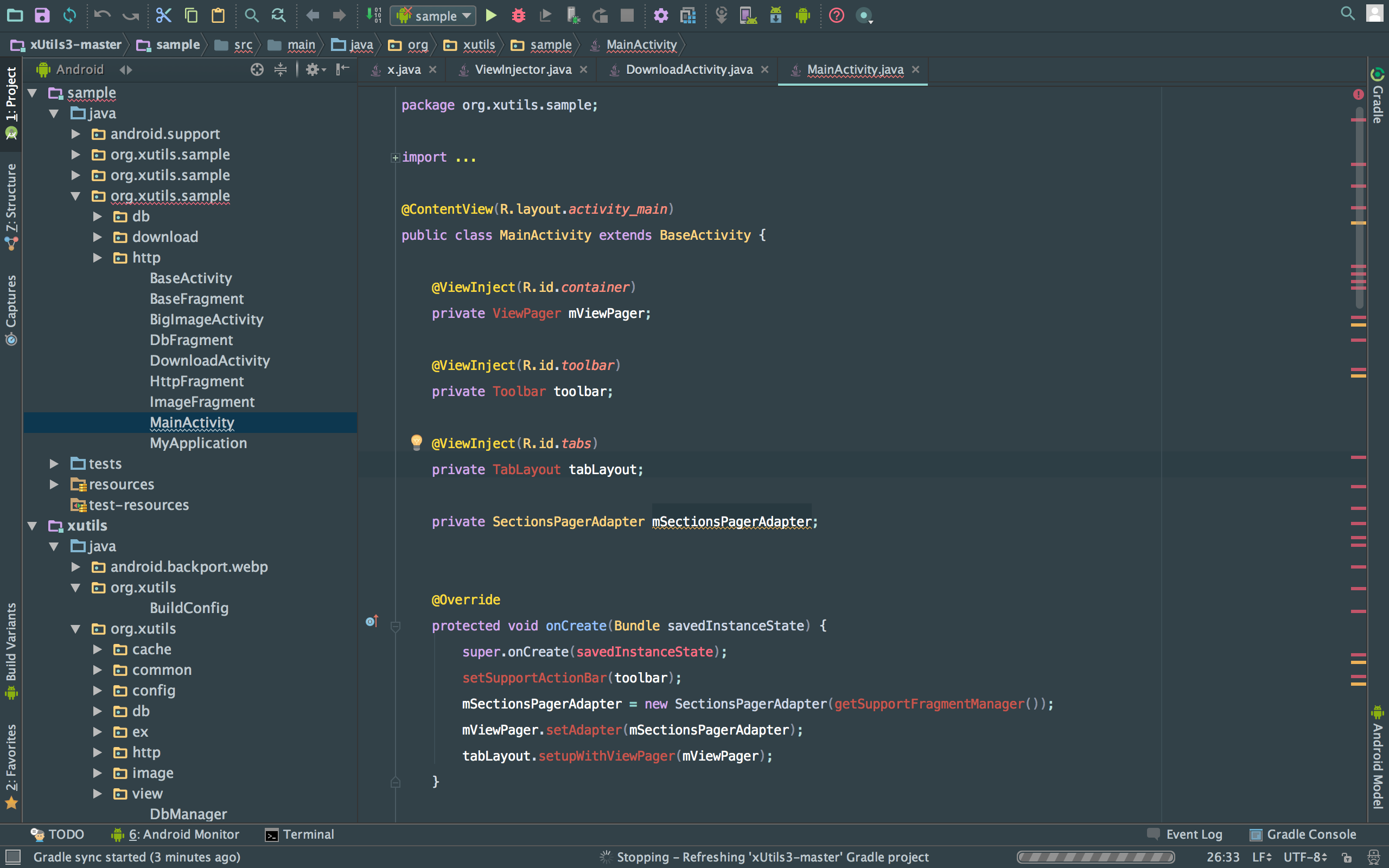Expand the android.support package
The width and height of the screenshot is (1389, 868).
pyautogui.click(x=75, y=134)
